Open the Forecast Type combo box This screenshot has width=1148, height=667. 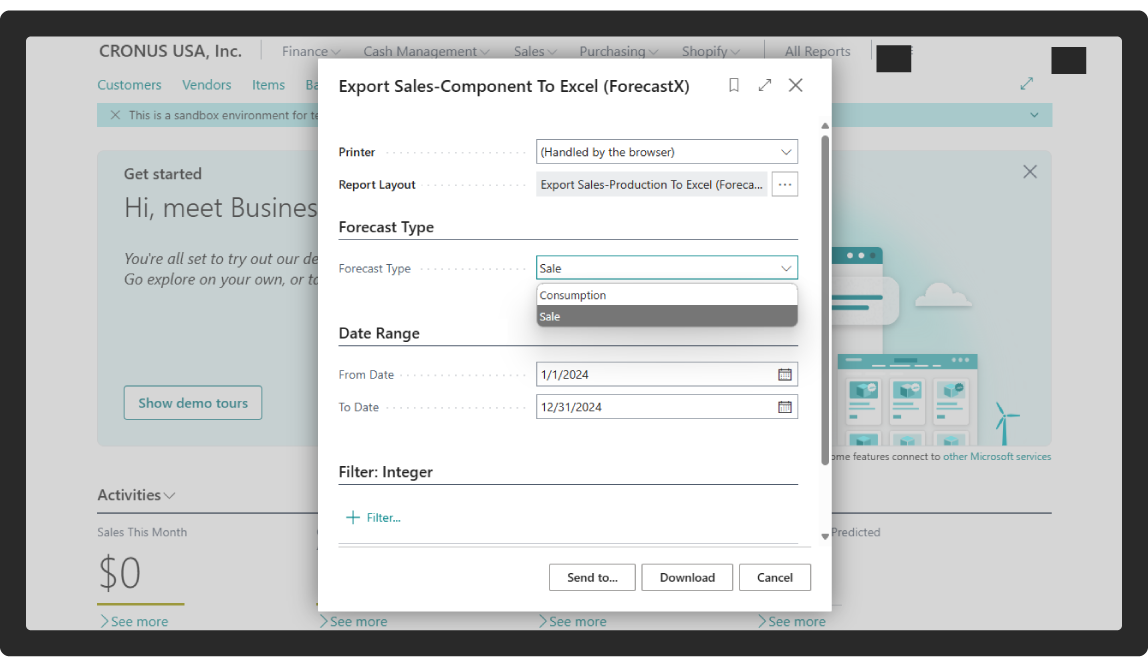click(666, 268)
